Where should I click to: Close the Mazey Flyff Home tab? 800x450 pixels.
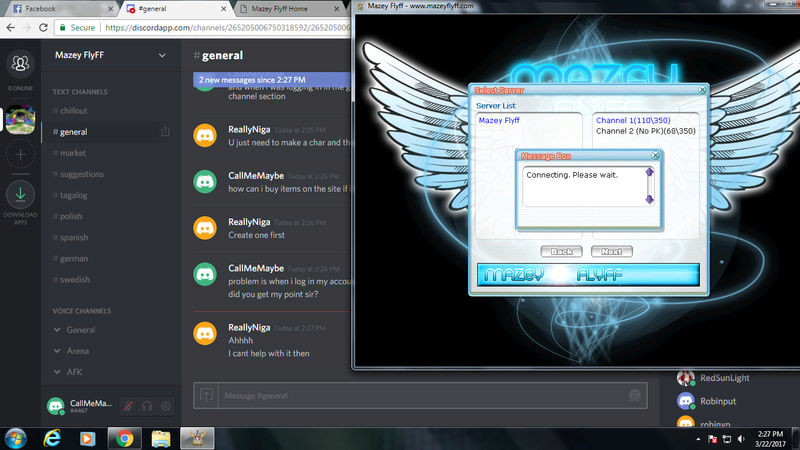(337, 9)
